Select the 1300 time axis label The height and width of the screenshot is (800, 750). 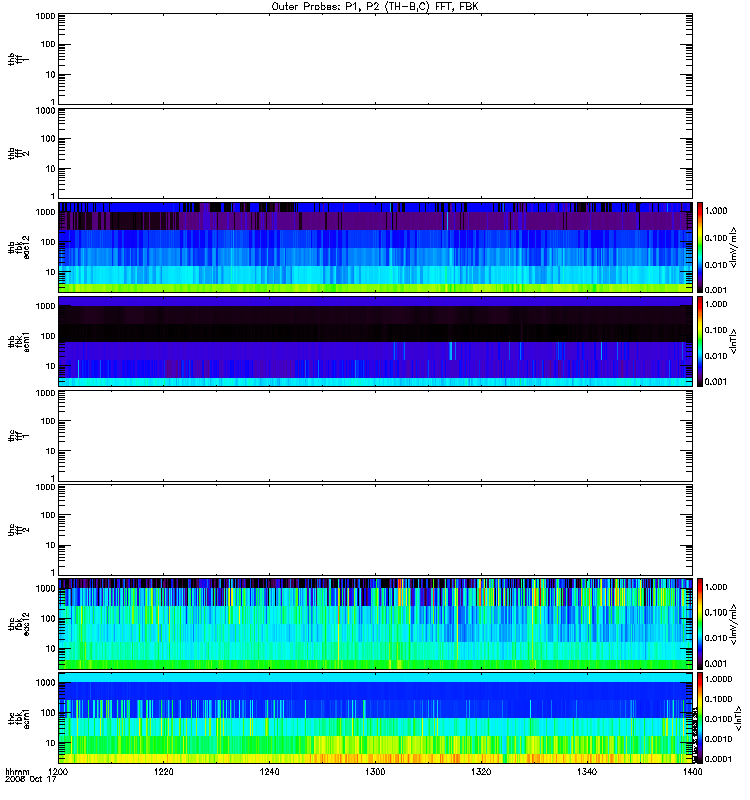pyautogui.click(x=375, y=771)
